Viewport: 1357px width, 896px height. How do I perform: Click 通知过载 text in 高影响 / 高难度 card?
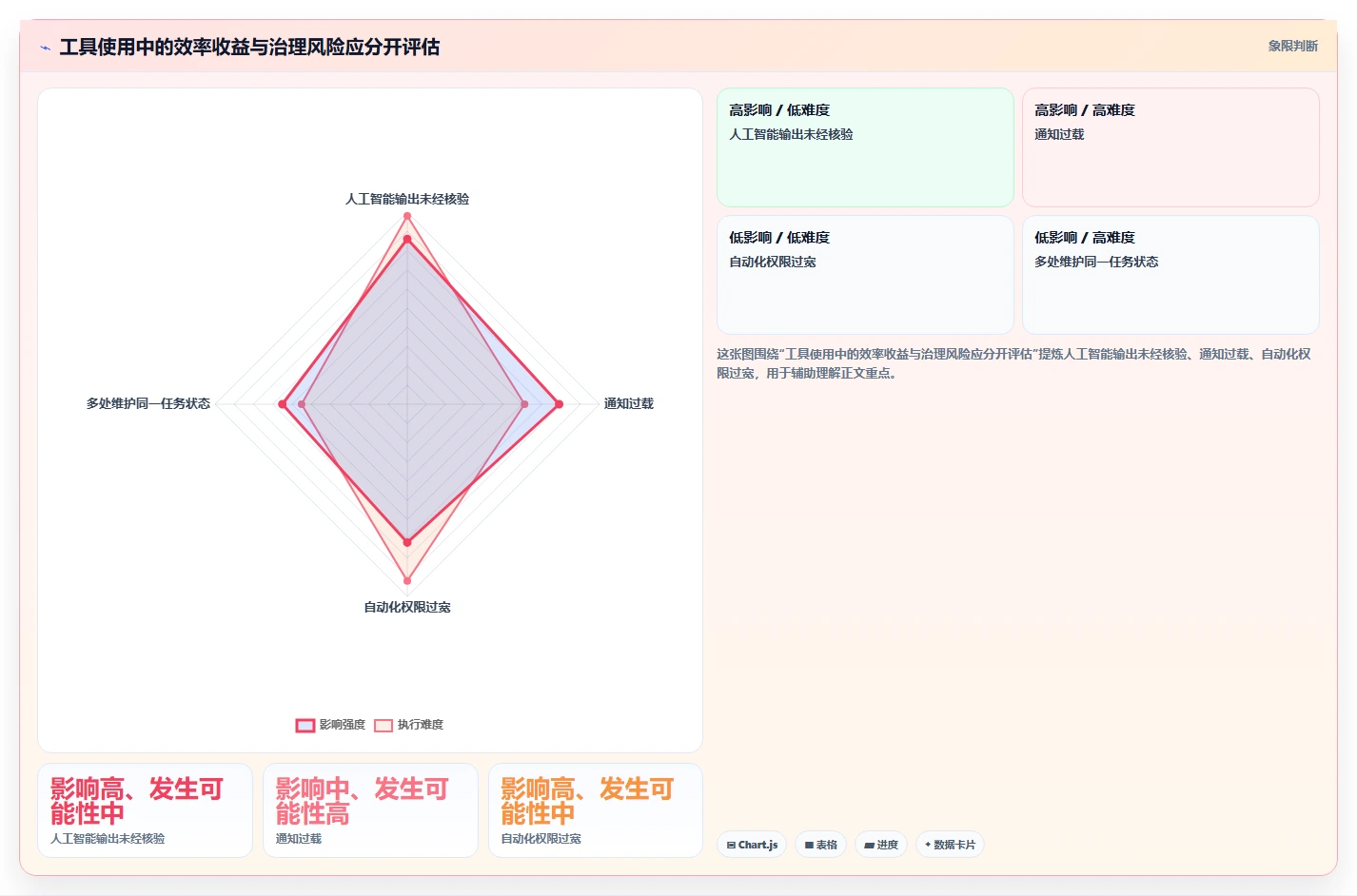coord(1059,134)
